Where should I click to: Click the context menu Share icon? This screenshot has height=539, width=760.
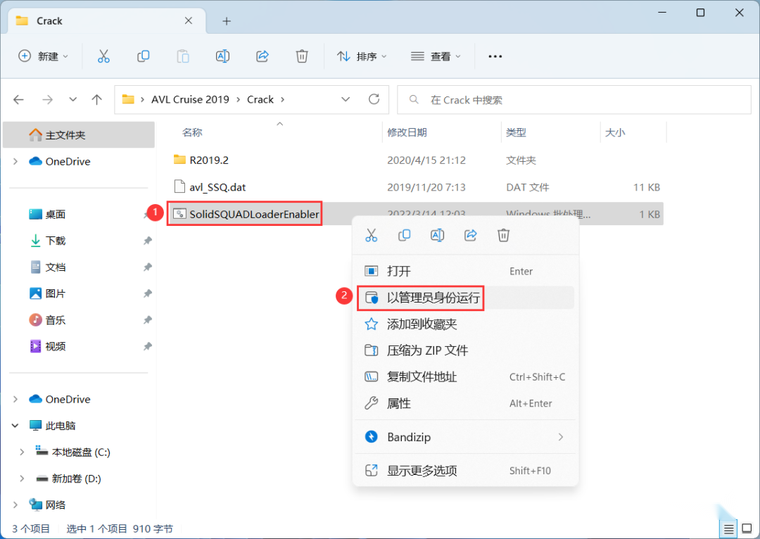[x=471, y=236]
